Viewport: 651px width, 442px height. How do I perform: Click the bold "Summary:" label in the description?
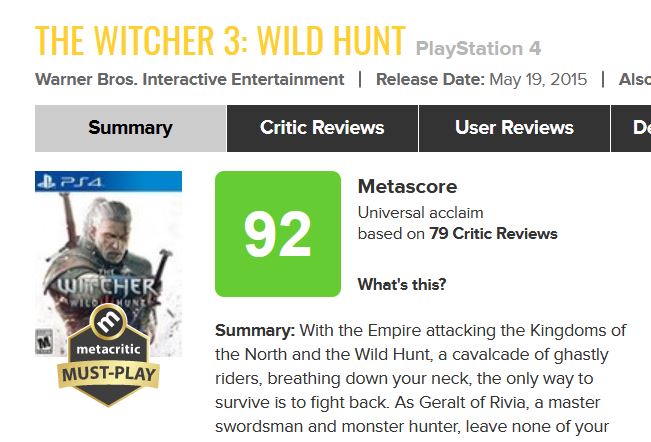pos(254,331)
